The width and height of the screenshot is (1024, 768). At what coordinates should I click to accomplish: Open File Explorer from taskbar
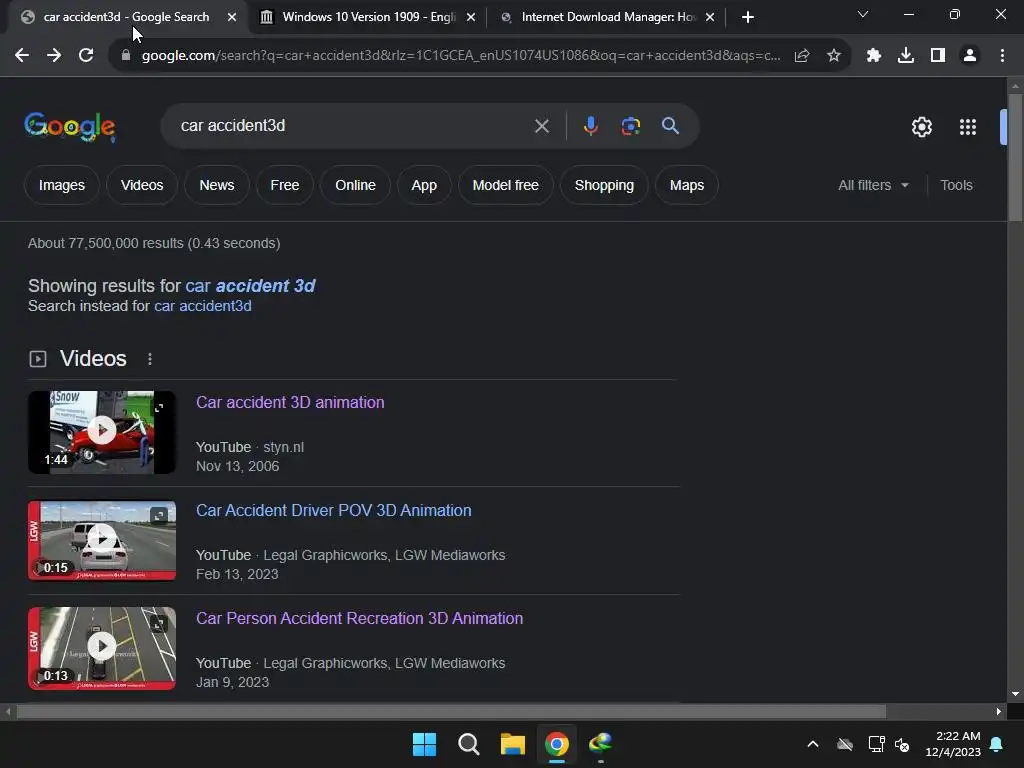pos(513,744)
